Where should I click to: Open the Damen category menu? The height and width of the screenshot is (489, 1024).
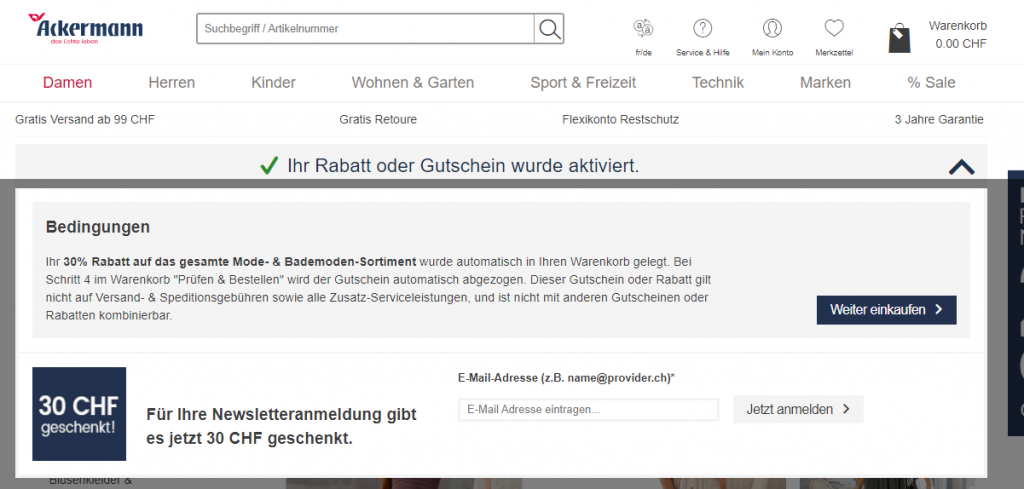(x=67, y=83)
